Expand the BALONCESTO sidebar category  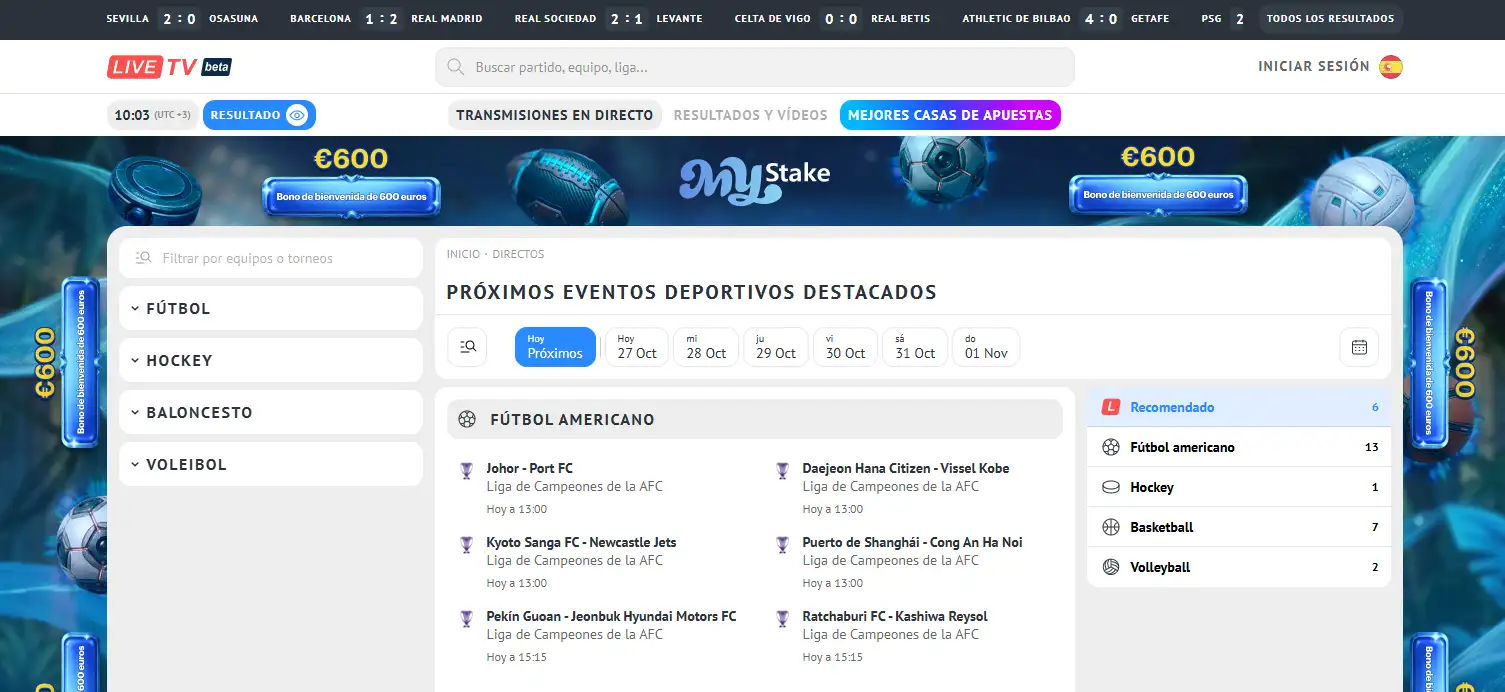point(271,412)
